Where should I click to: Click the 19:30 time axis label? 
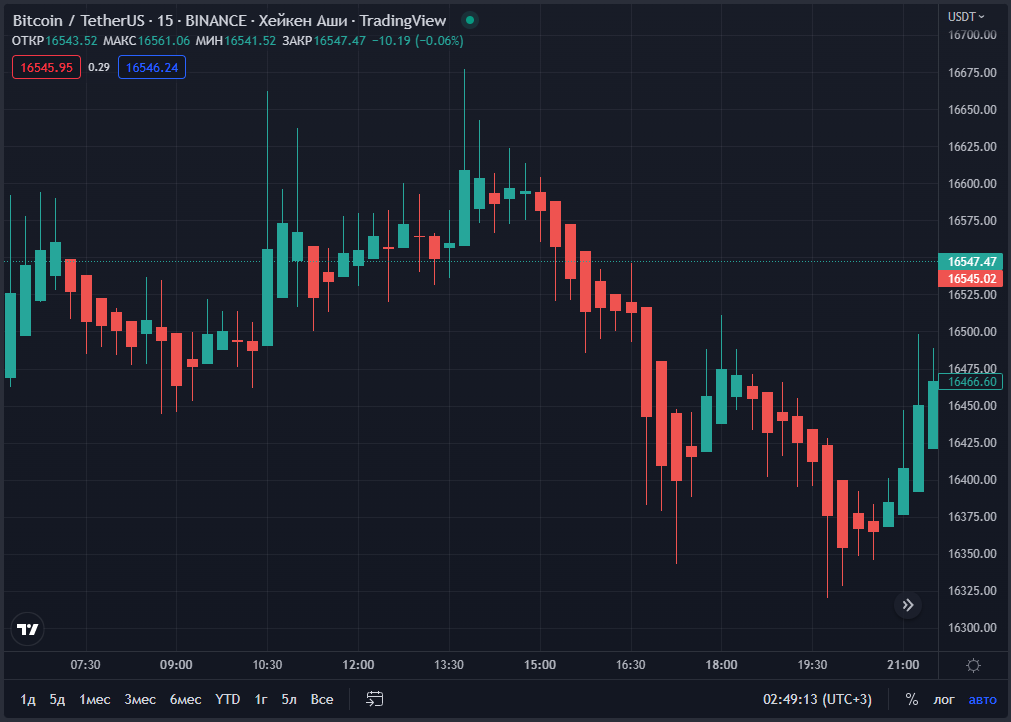tap(812, 665)
